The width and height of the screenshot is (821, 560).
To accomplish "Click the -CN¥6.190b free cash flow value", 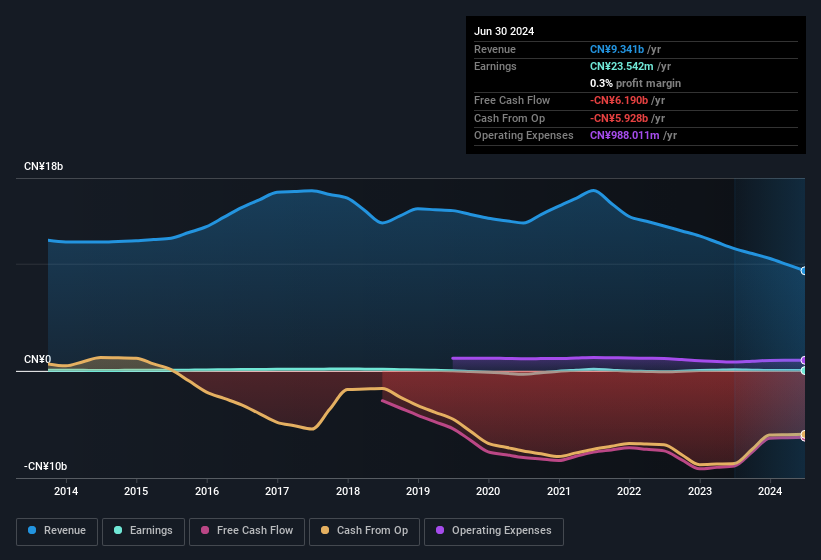I will click(619, 100).
